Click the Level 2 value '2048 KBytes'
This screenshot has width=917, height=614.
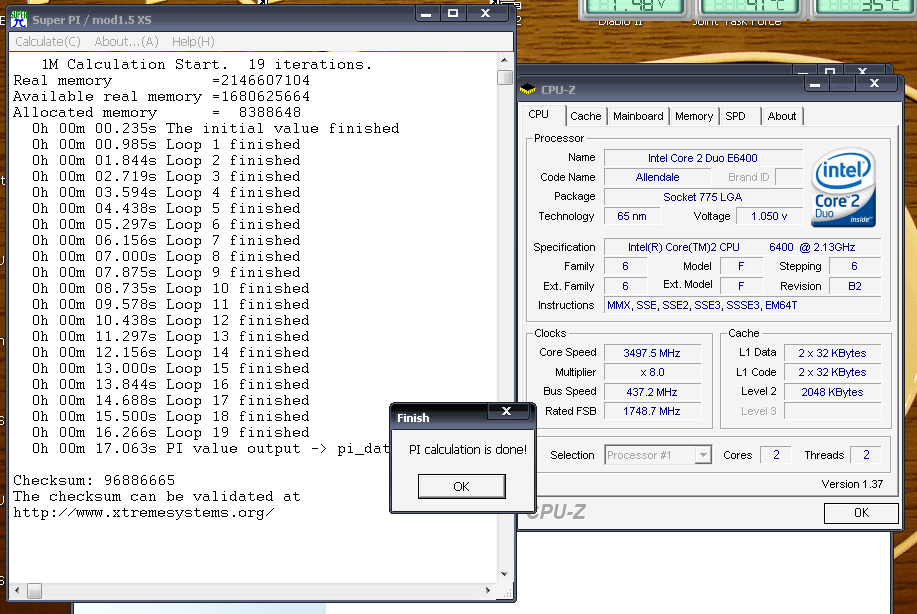pyautogui.click(x=832, y=392)
